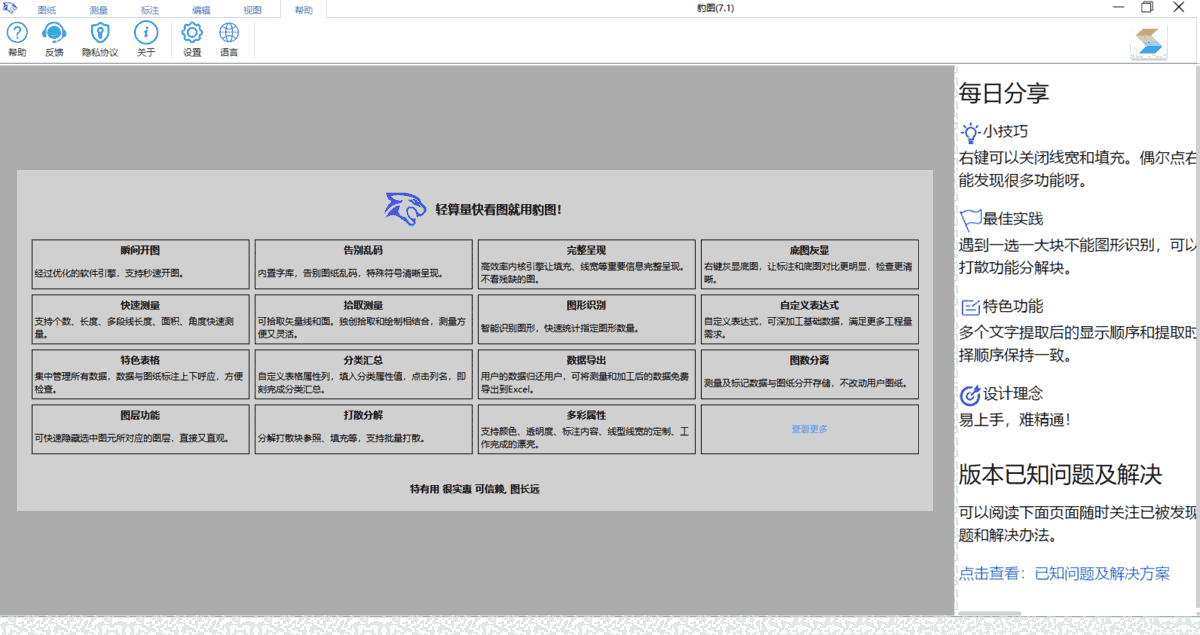
Task: Switch to the 视图 (View) ribbon tab
Action: 251,8
